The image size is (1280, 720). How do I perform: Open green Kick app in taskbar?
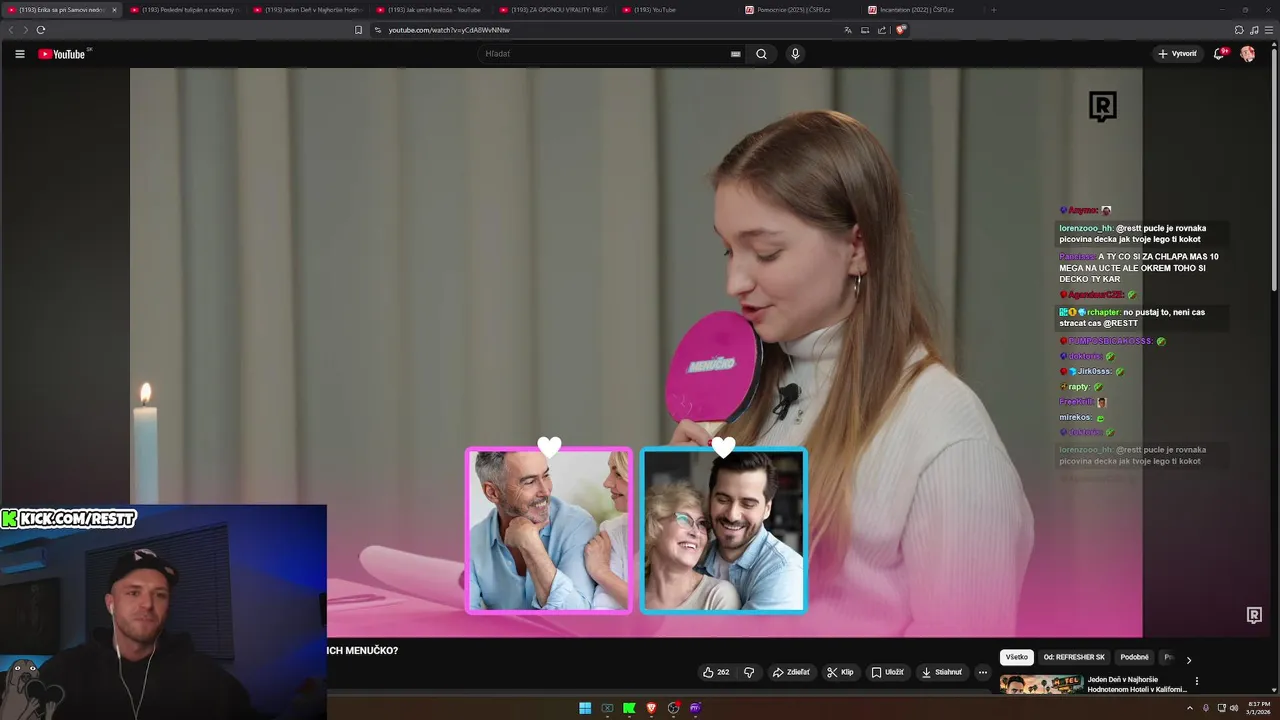coord(629,708)
